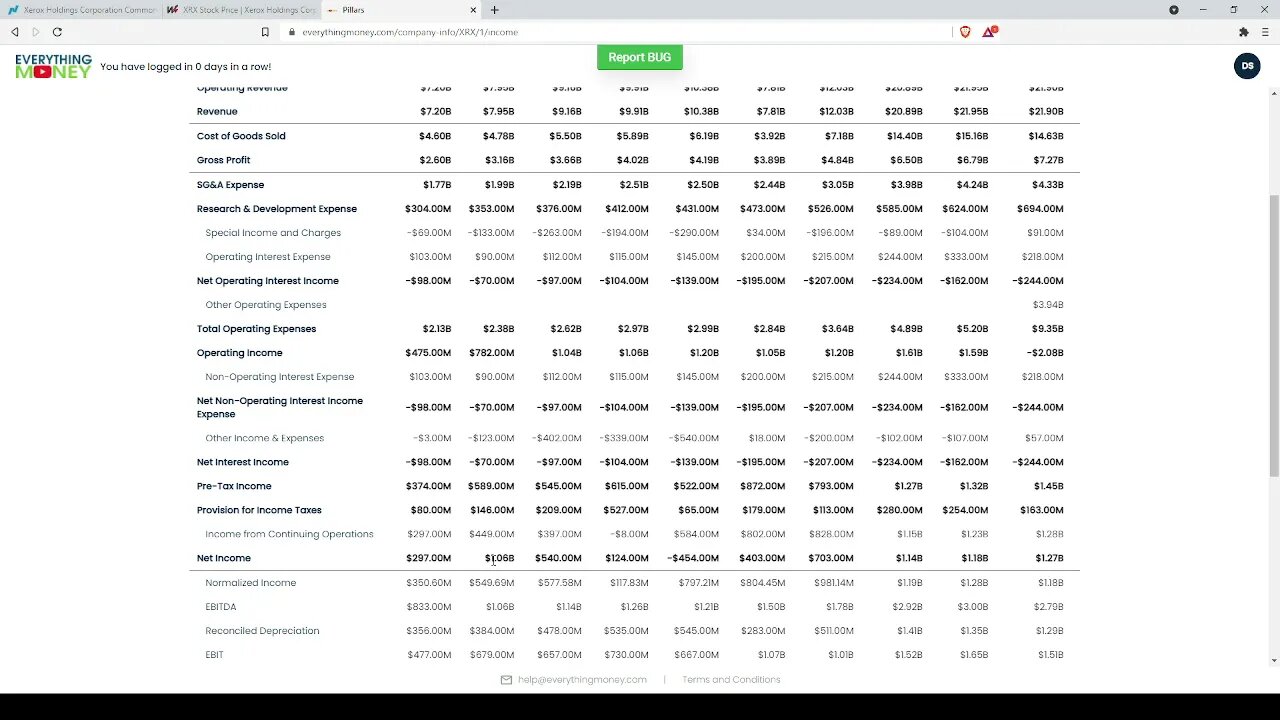Close the Pillars tab

tap(473, 10)
